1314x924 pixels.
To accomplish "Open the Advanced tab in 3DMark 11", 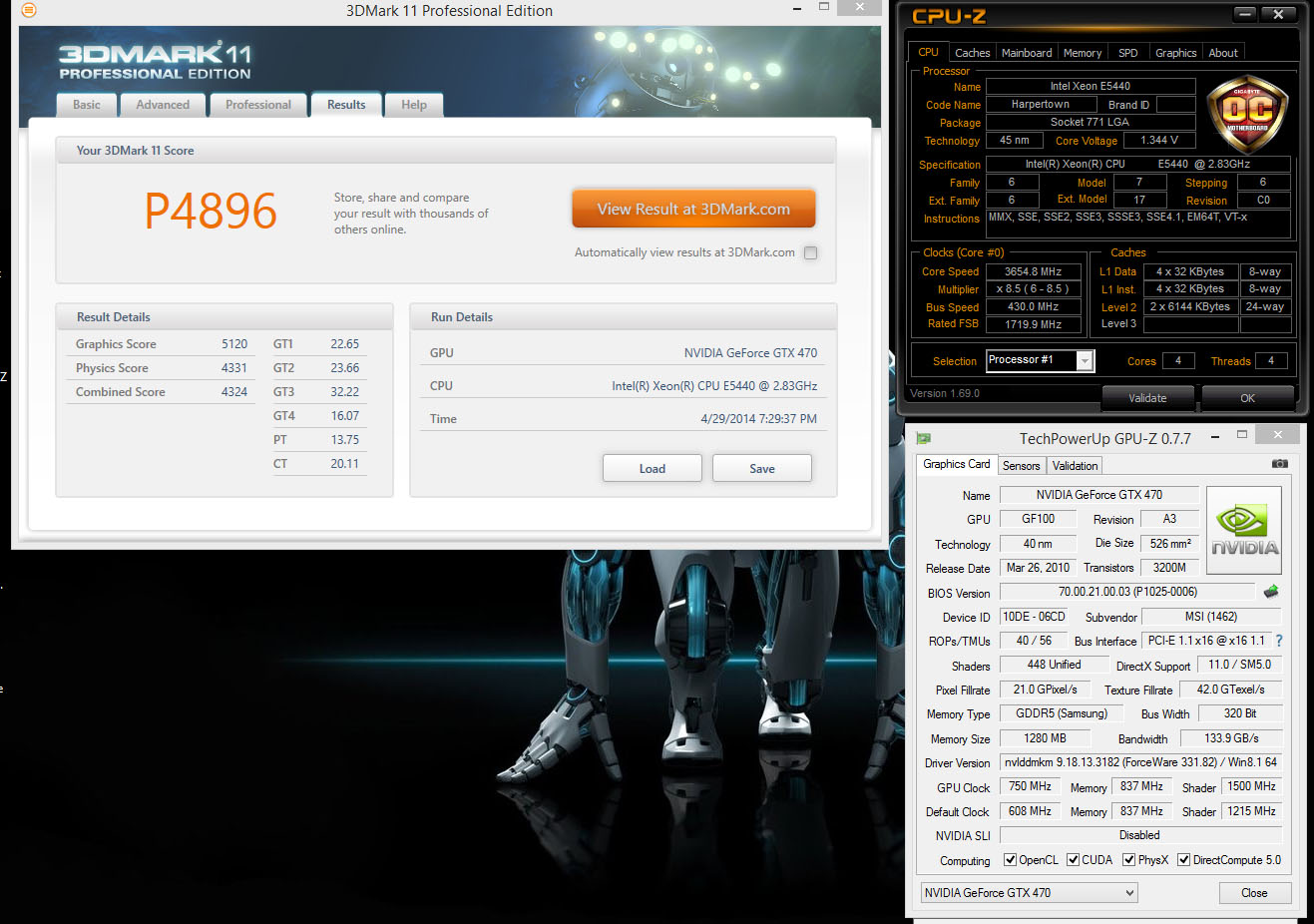I will pos(163,105).
